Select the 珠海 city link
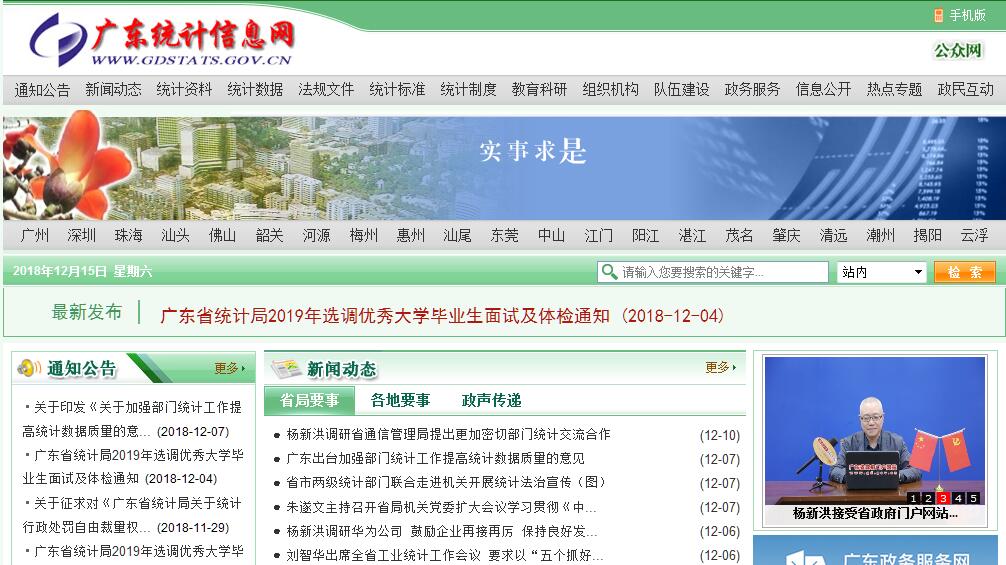 pos(128,235)
